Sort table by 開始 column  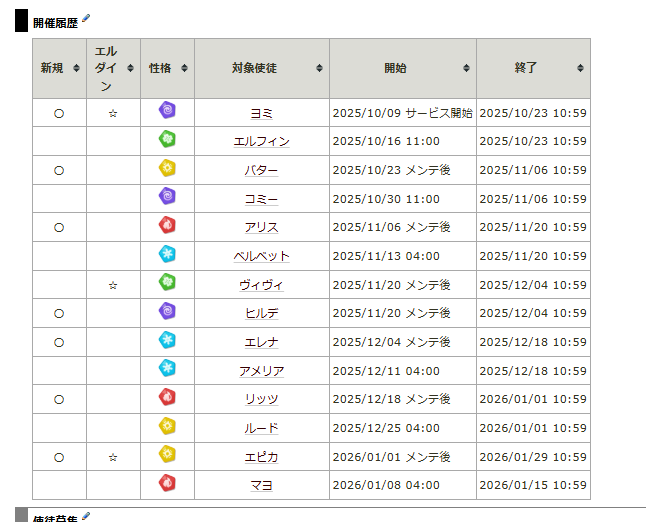(x=402, y=68)
